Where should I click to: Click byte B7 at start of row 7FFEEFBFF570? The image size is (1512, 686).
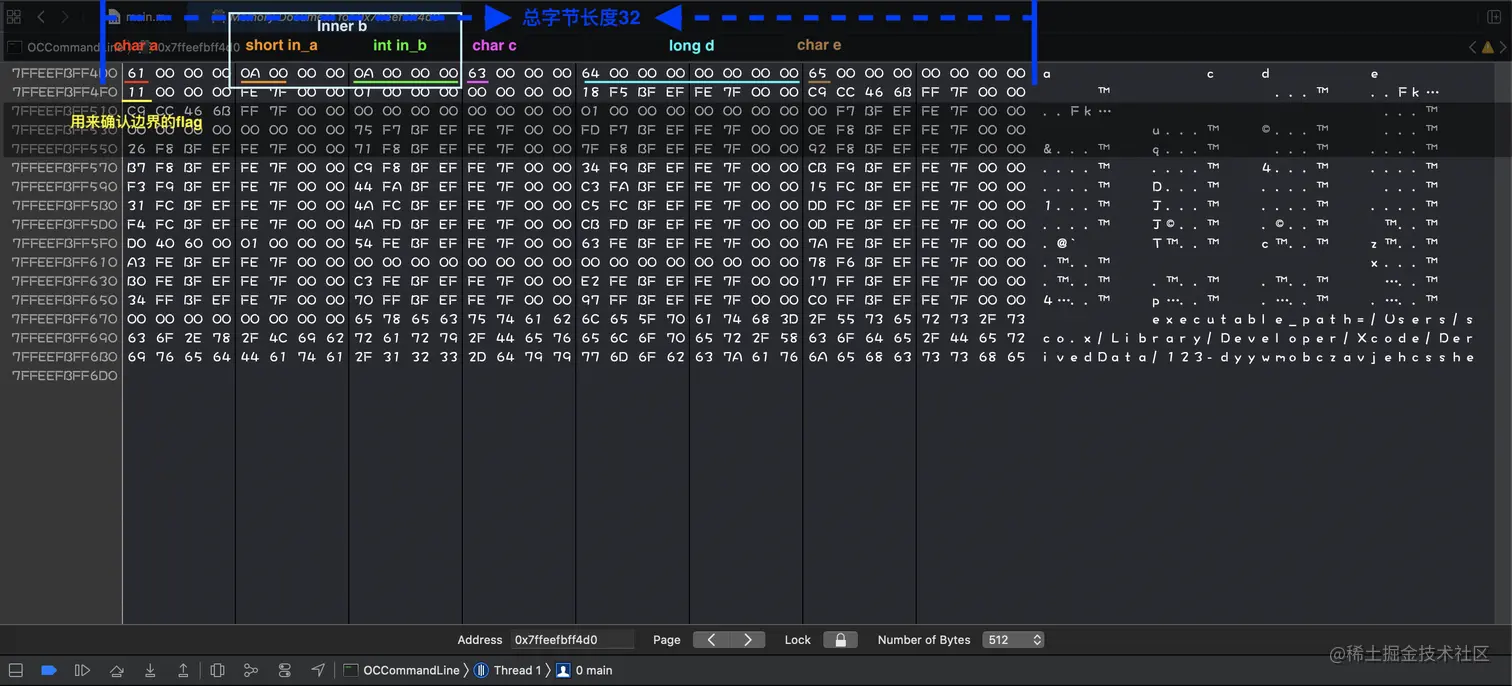pyautogui.click(x=137, y=168)
